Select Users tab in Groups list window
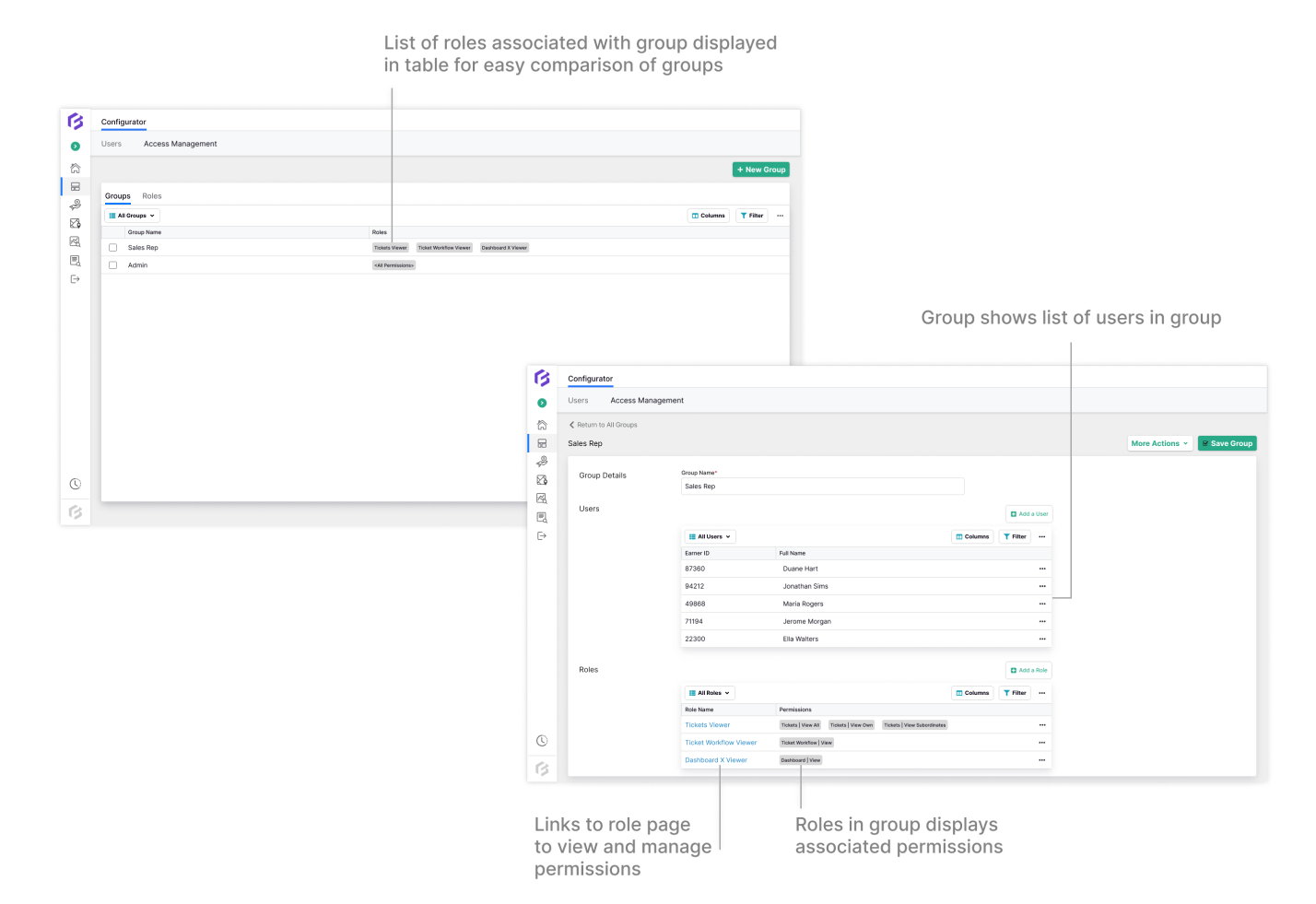 click(112, 144)
